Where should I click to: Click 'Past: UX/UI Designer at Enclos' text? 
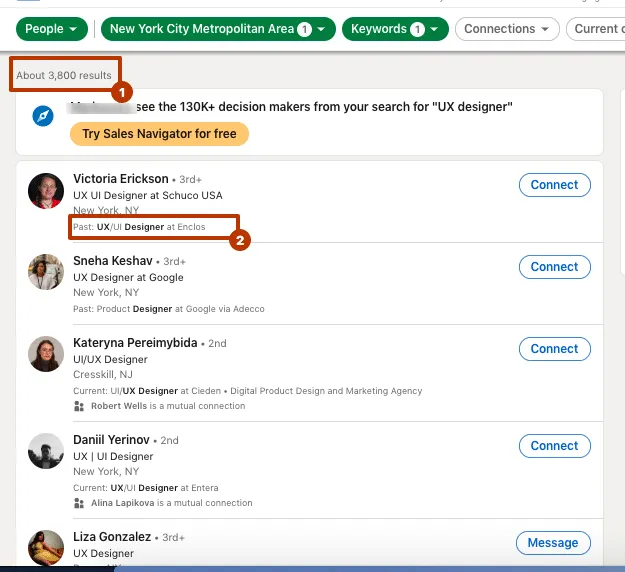(x=139, y=227)
